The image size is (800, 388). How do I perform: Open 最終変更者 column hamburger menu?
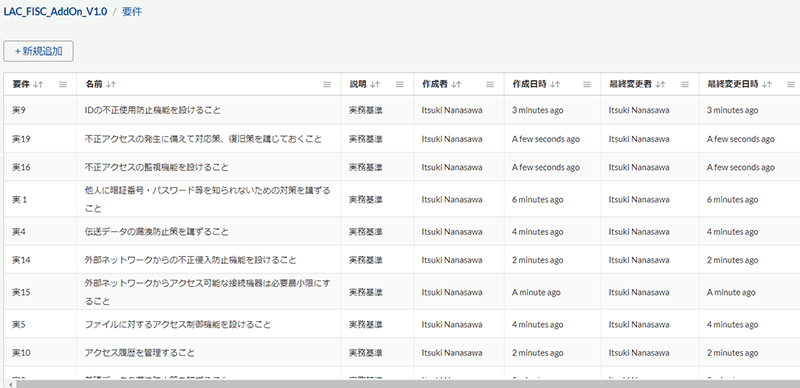click(685, 85)
